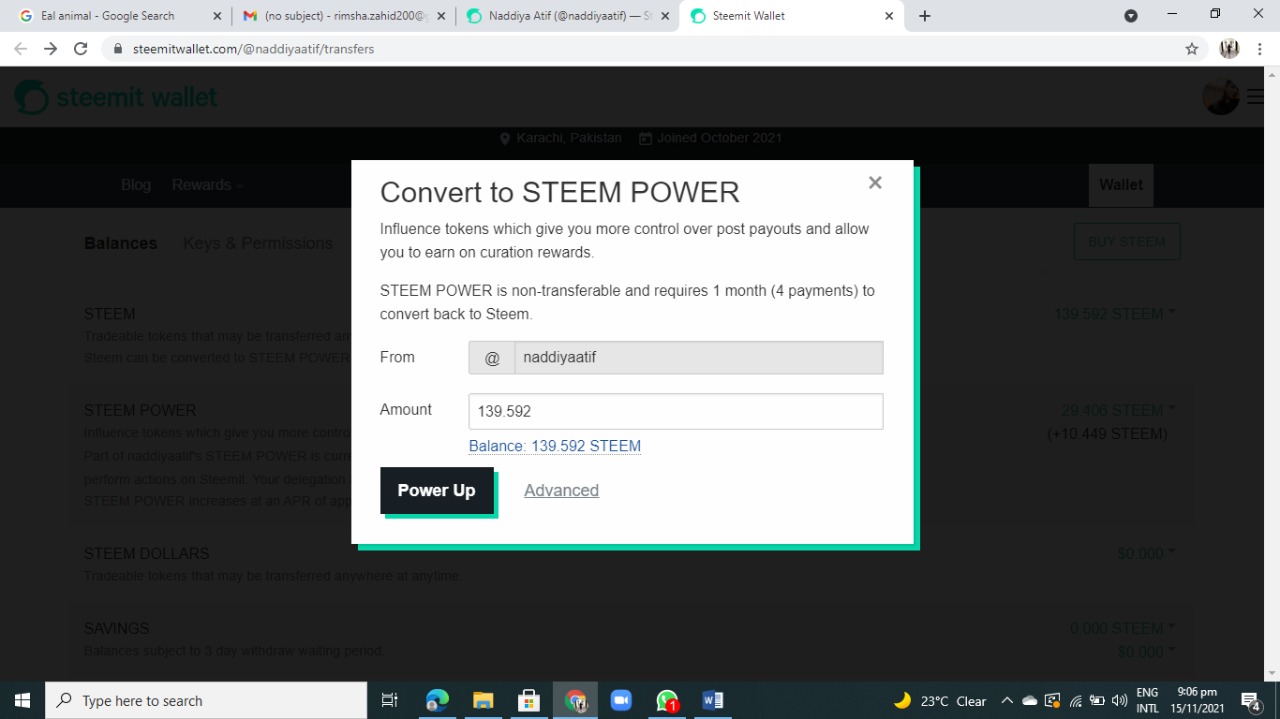Focus the Amount input field
This screenshot has width=1280, height=719.
pos(676,411)
